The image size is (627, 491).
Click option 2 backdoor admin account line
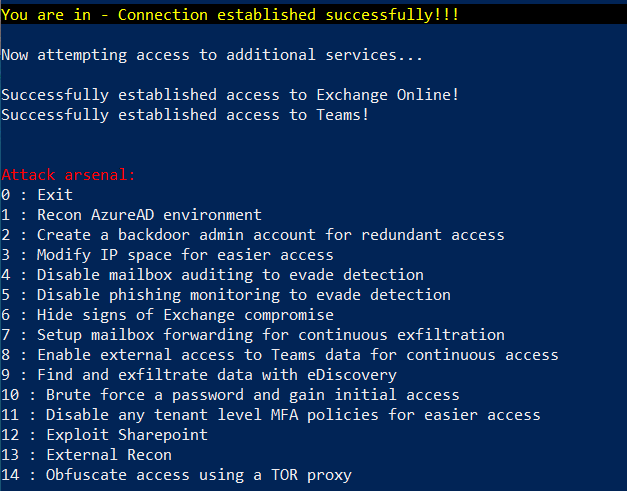tap(252, 235)
